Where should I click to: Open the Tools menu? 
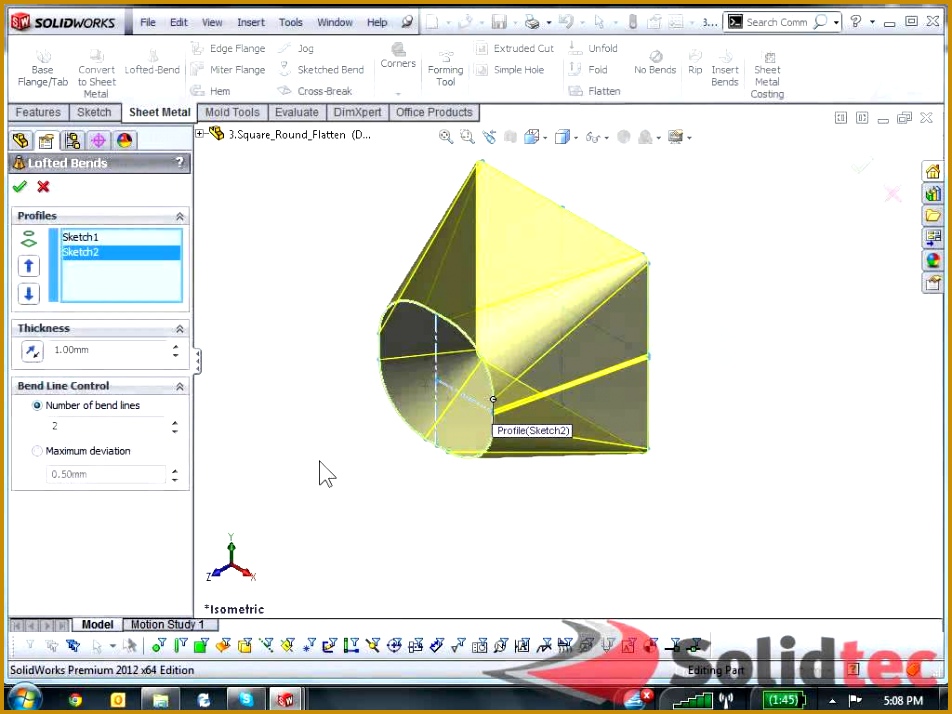click(x=290, y=22)
